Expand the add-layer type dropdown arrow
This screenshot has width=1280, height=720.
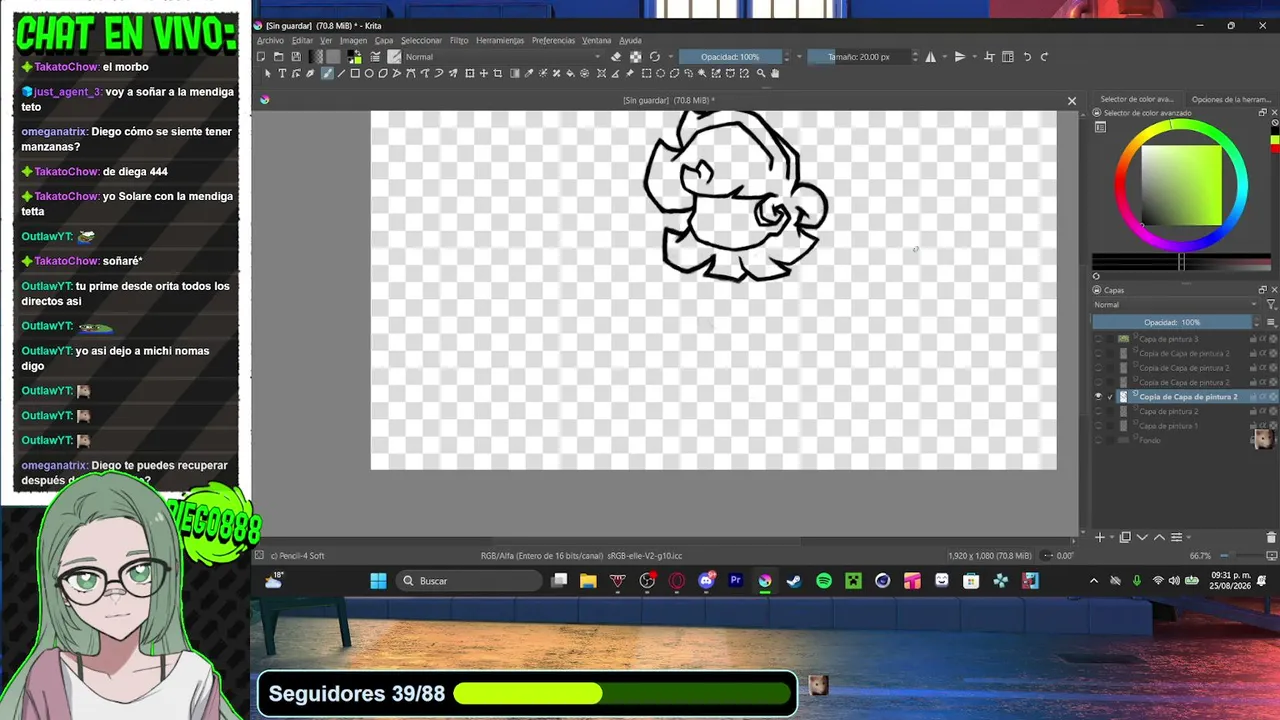[x=1110, y=537]
